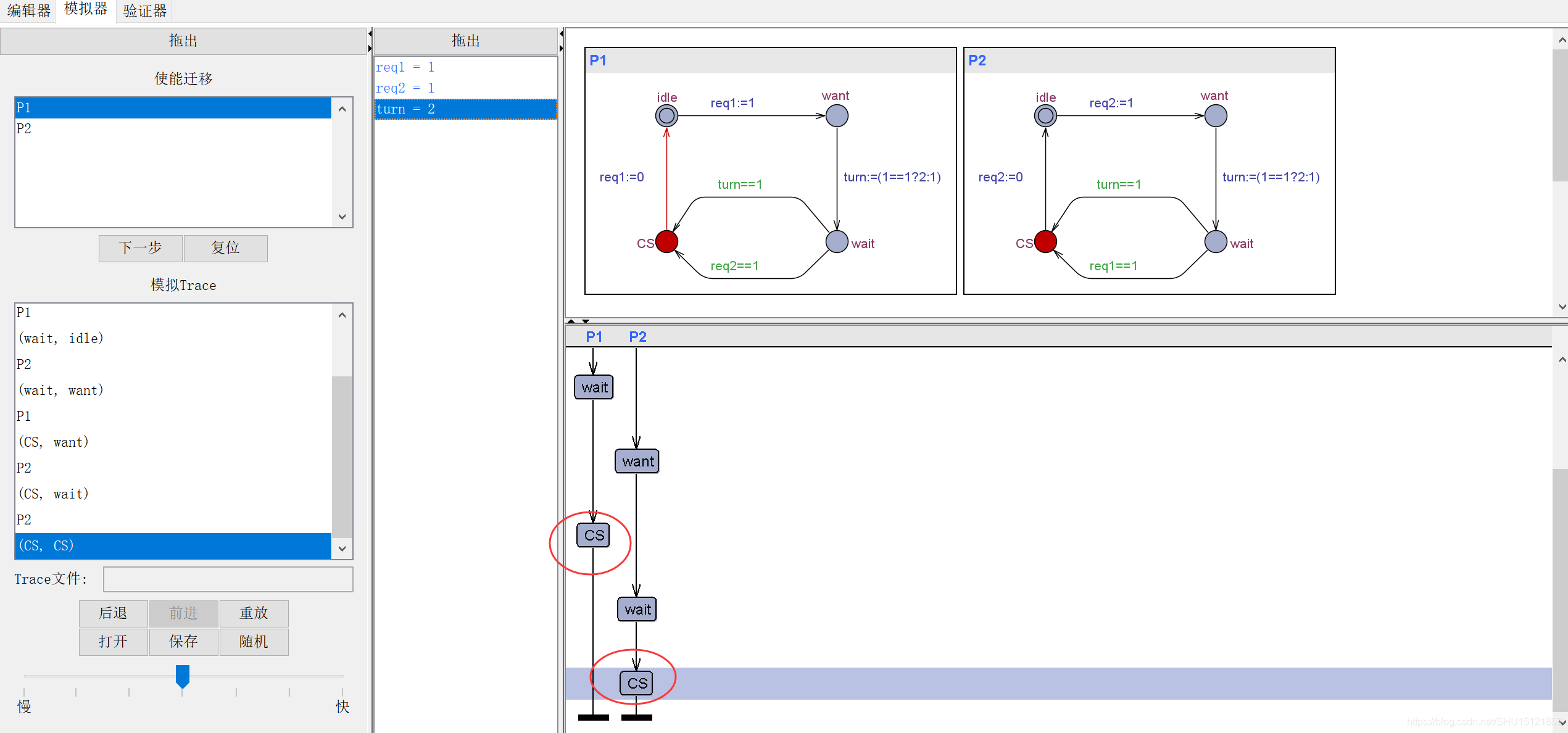Click trace list scroll down arrow

click(x=342, y=549)
